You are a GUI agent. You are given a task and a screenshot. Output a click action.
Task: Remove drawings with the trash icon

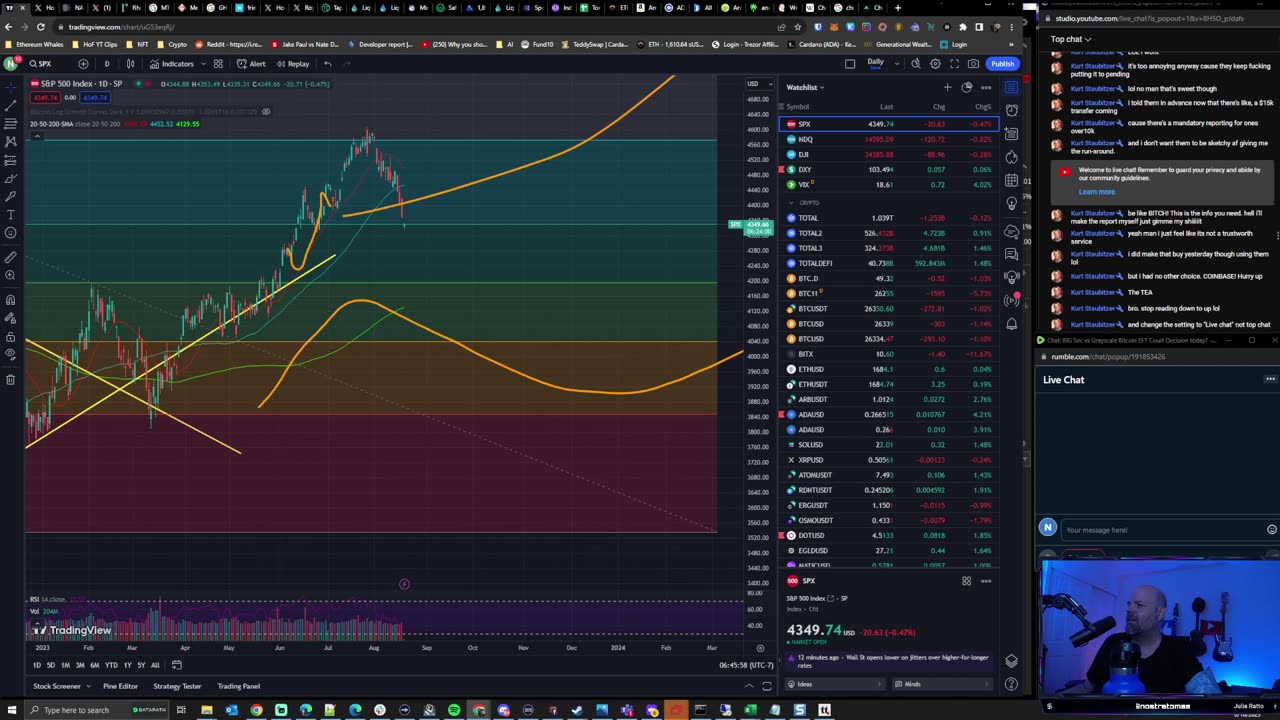[11, 379]
